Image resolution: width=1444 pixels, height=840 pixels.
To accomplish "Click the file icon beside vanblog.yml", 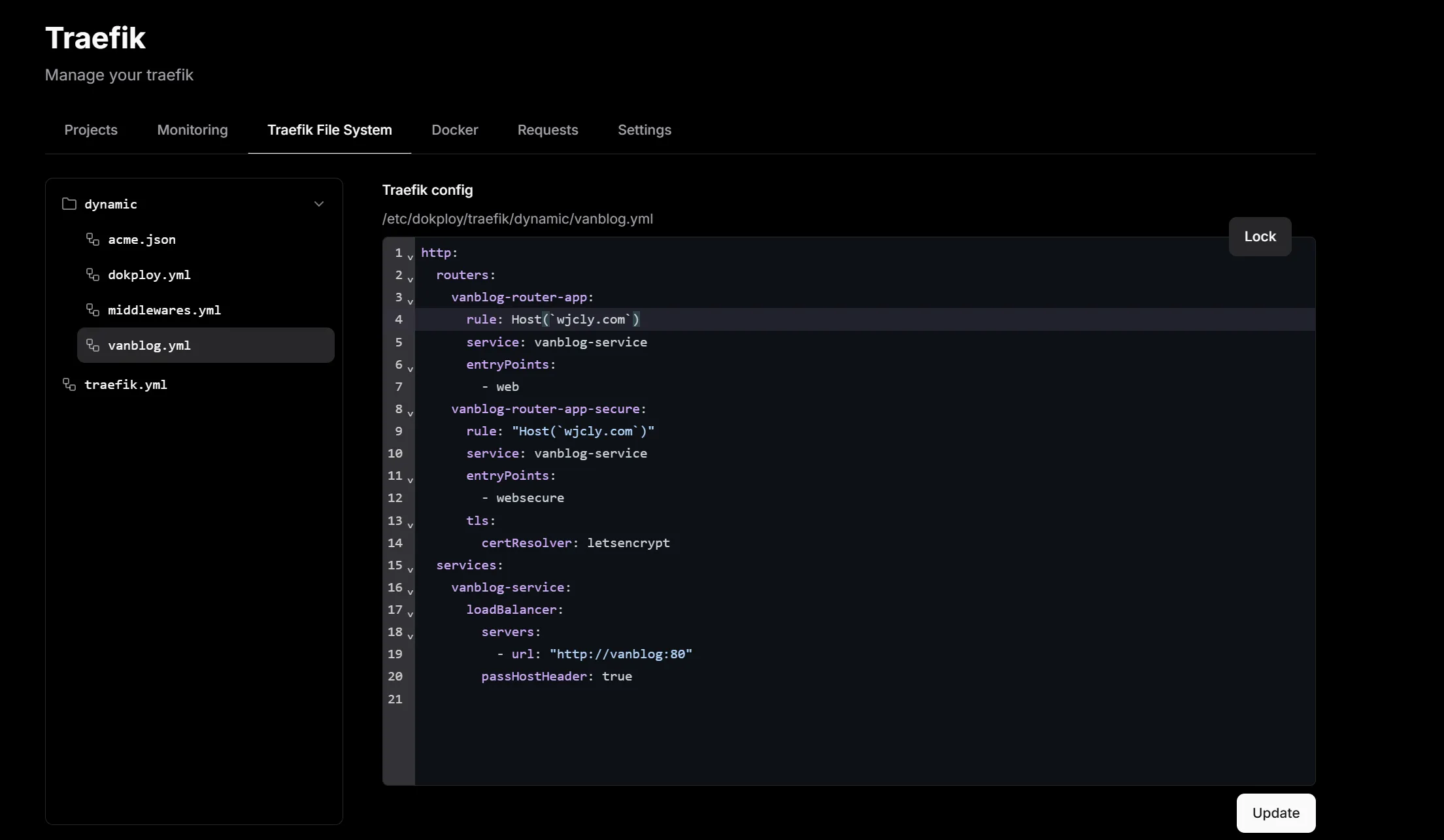I will point(93,345).
